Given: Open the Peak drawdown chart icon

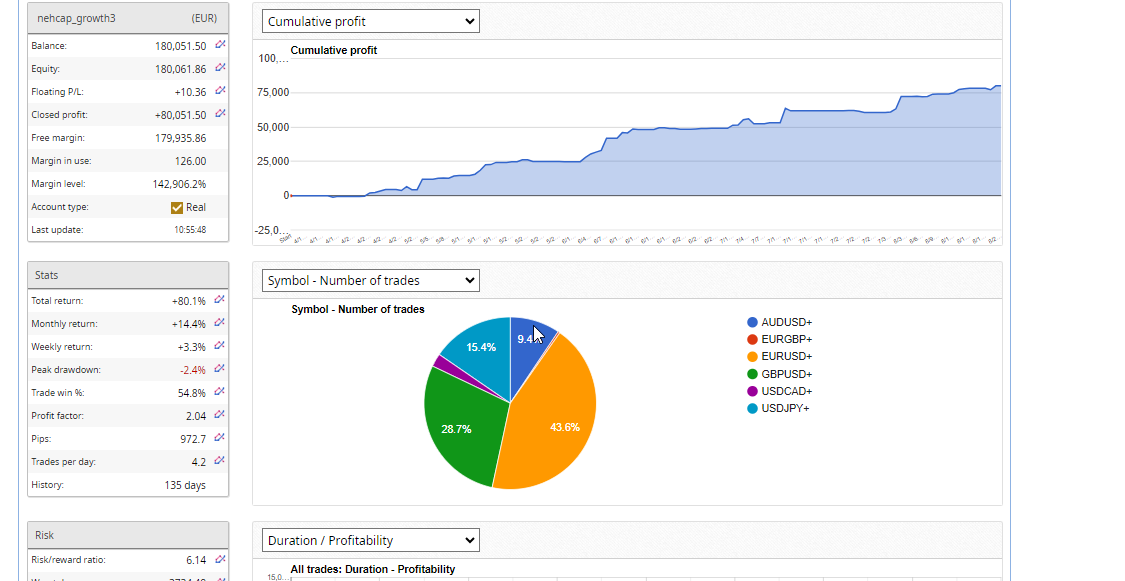Looking at the screenshot, I should (220, 369).
